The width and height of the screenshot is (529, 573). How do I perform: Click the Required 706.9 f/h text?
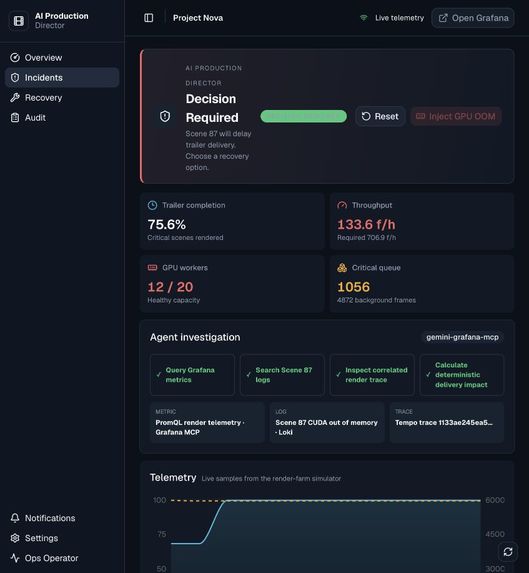366,238
